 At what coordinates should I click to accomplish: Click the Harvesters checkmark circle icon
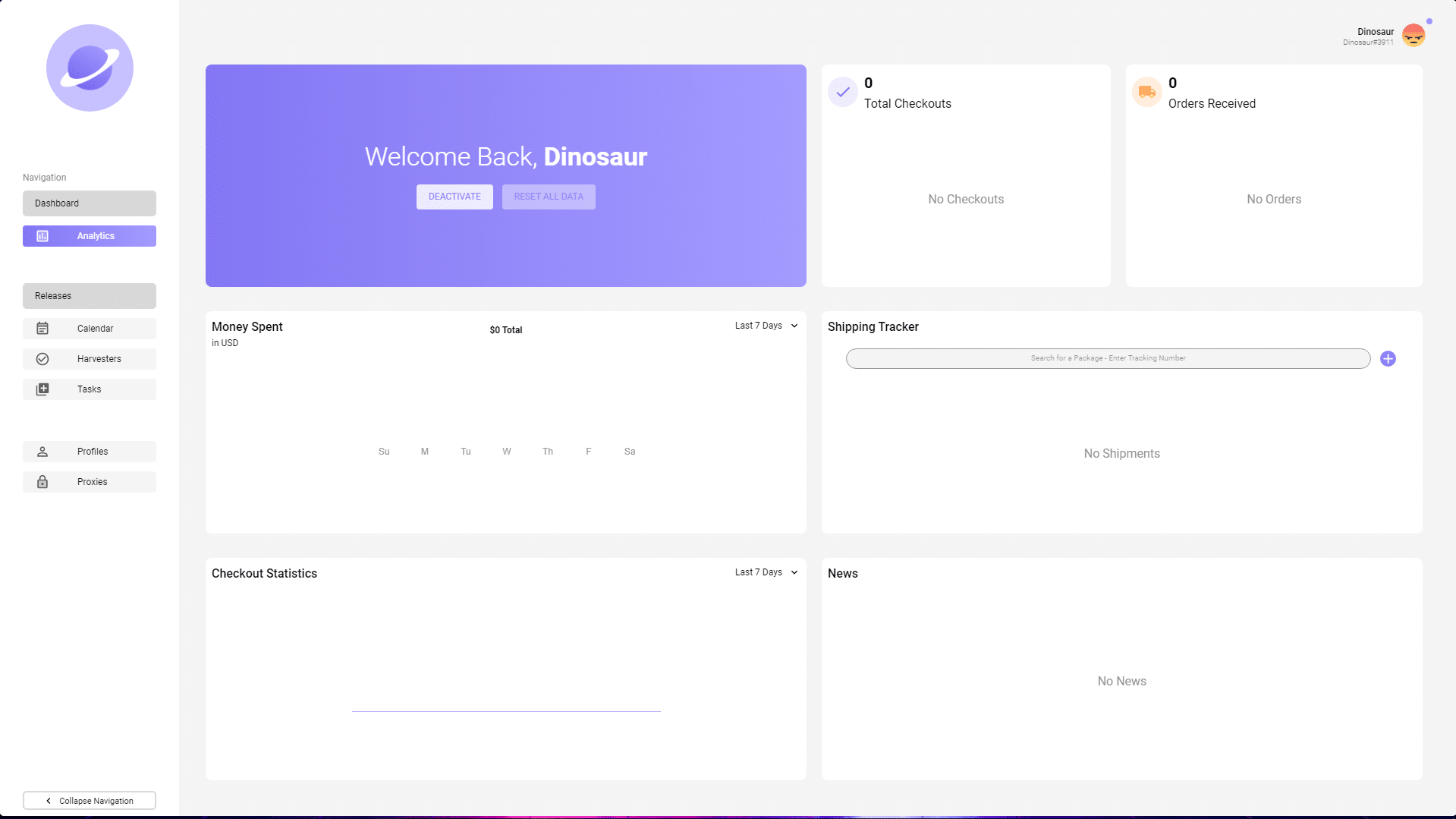click(42, 359)
